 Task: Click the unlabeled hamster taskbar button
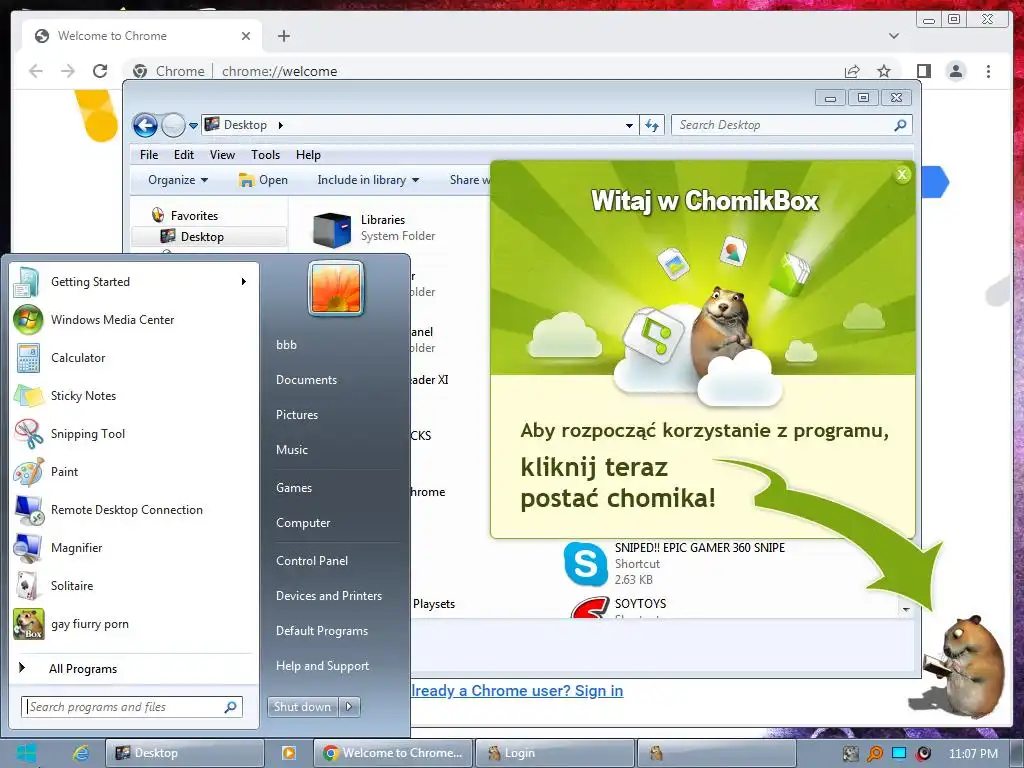(x=716, y=753)
